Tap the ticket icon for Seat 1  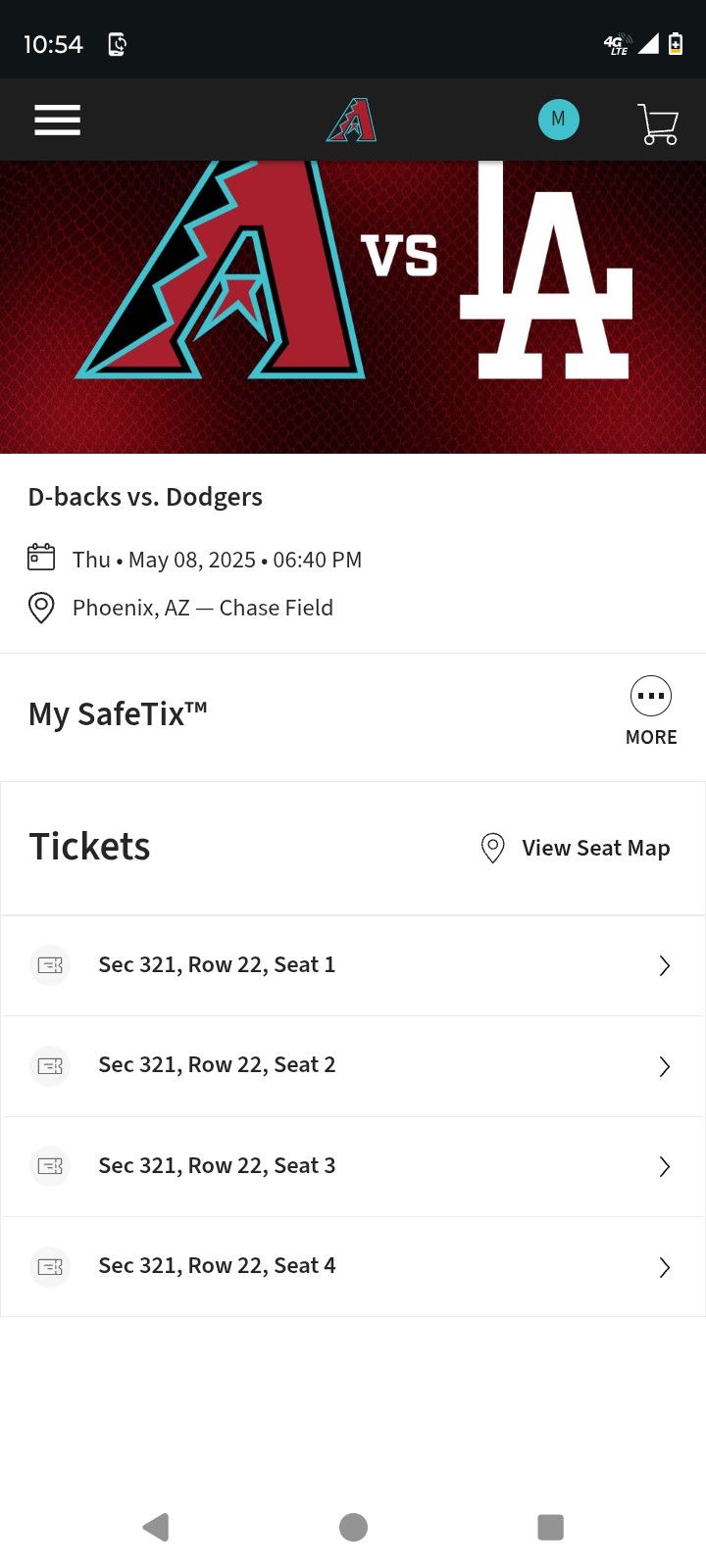50,965
